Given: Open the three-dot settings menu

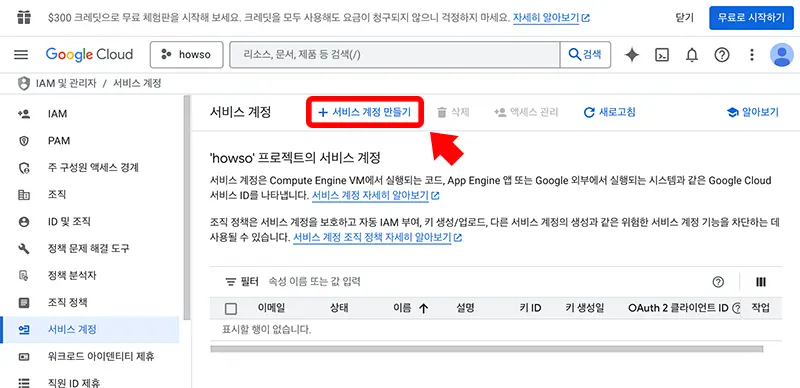Looking at the screenshot, I should (x=752, y=55).
